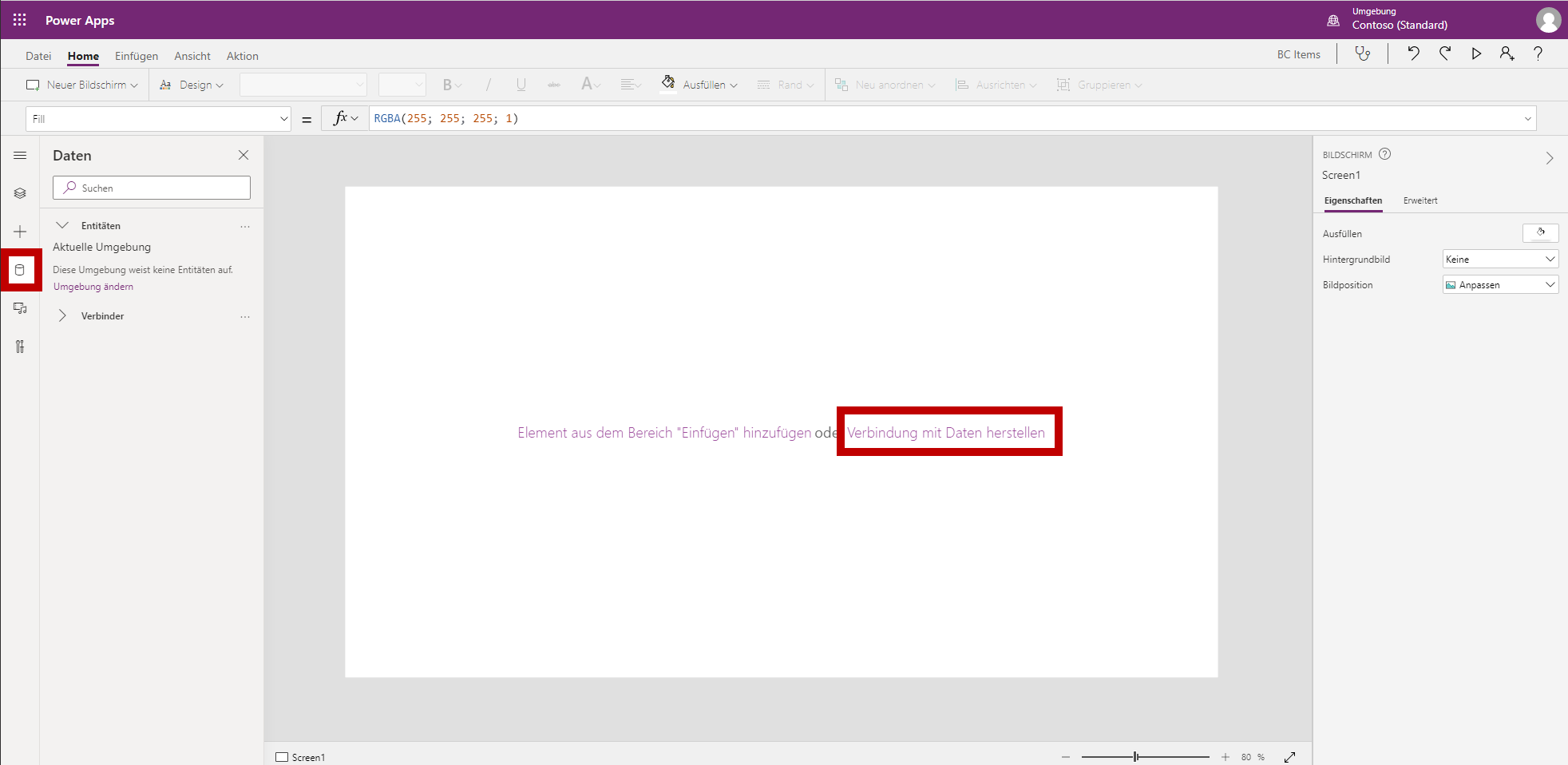The image size is (1568, 765).
Task: Select the Home tab
Action: coord(83,56)
